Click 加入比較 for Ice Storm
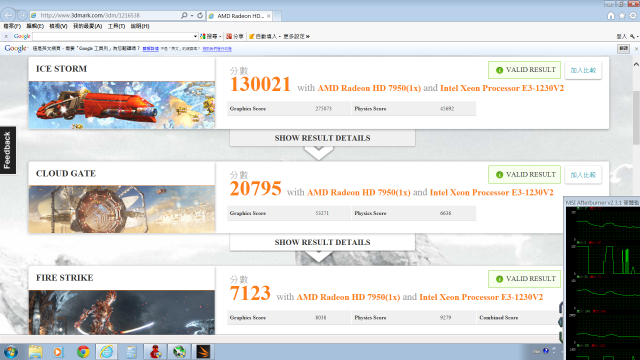This screenshot has height=360, width=640. (583, 70)
